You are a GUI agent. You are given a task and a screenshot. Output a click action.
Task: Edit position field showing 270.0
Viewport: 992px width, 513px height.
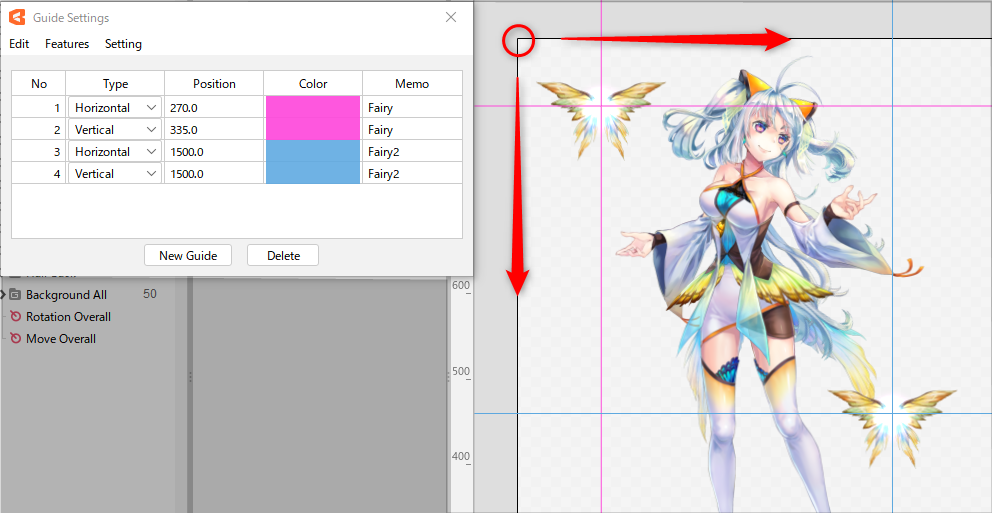[214, 108]
